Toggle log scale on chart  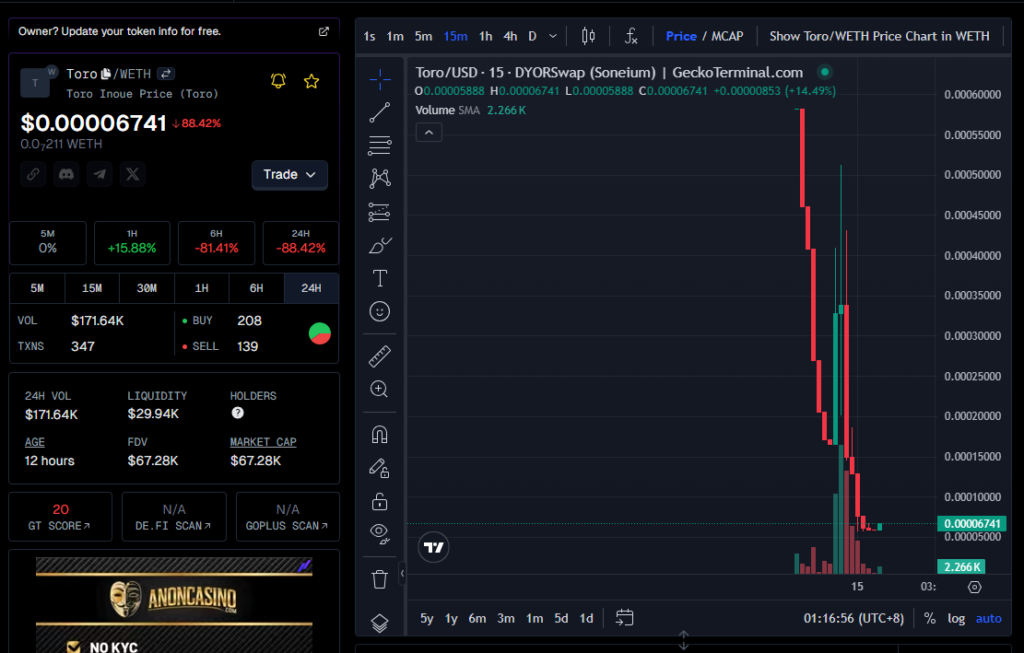tap(956, 618)
